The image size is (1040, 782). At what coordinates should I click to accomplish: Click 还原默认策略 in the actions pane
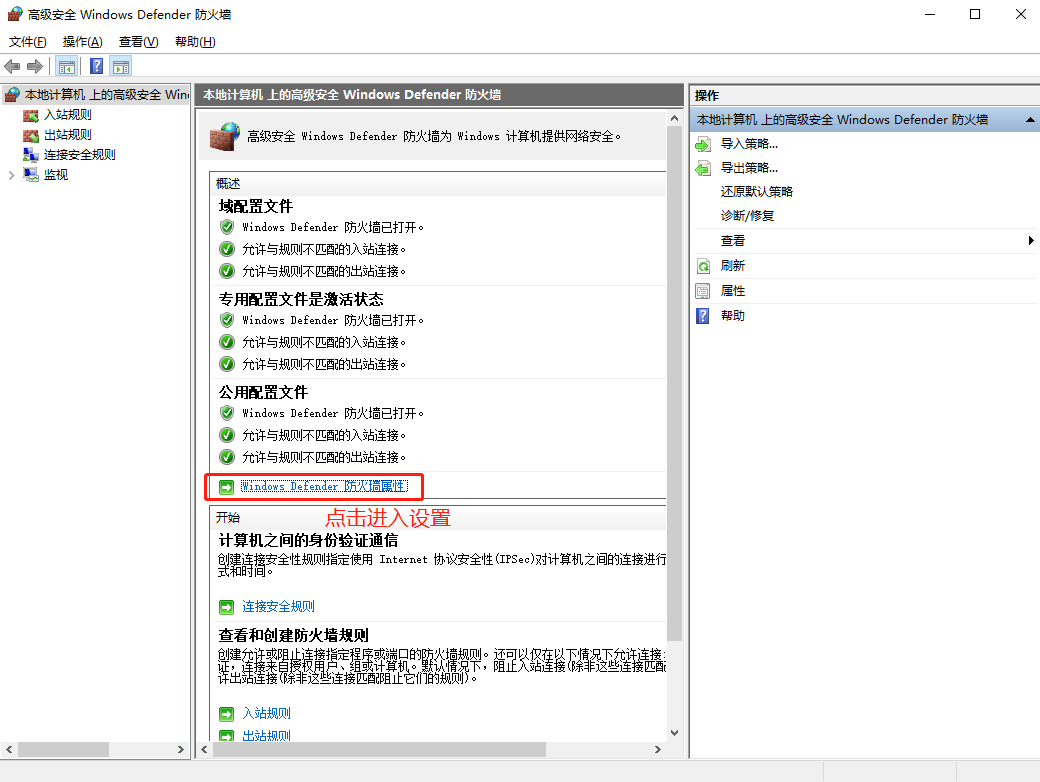[757, 192]
